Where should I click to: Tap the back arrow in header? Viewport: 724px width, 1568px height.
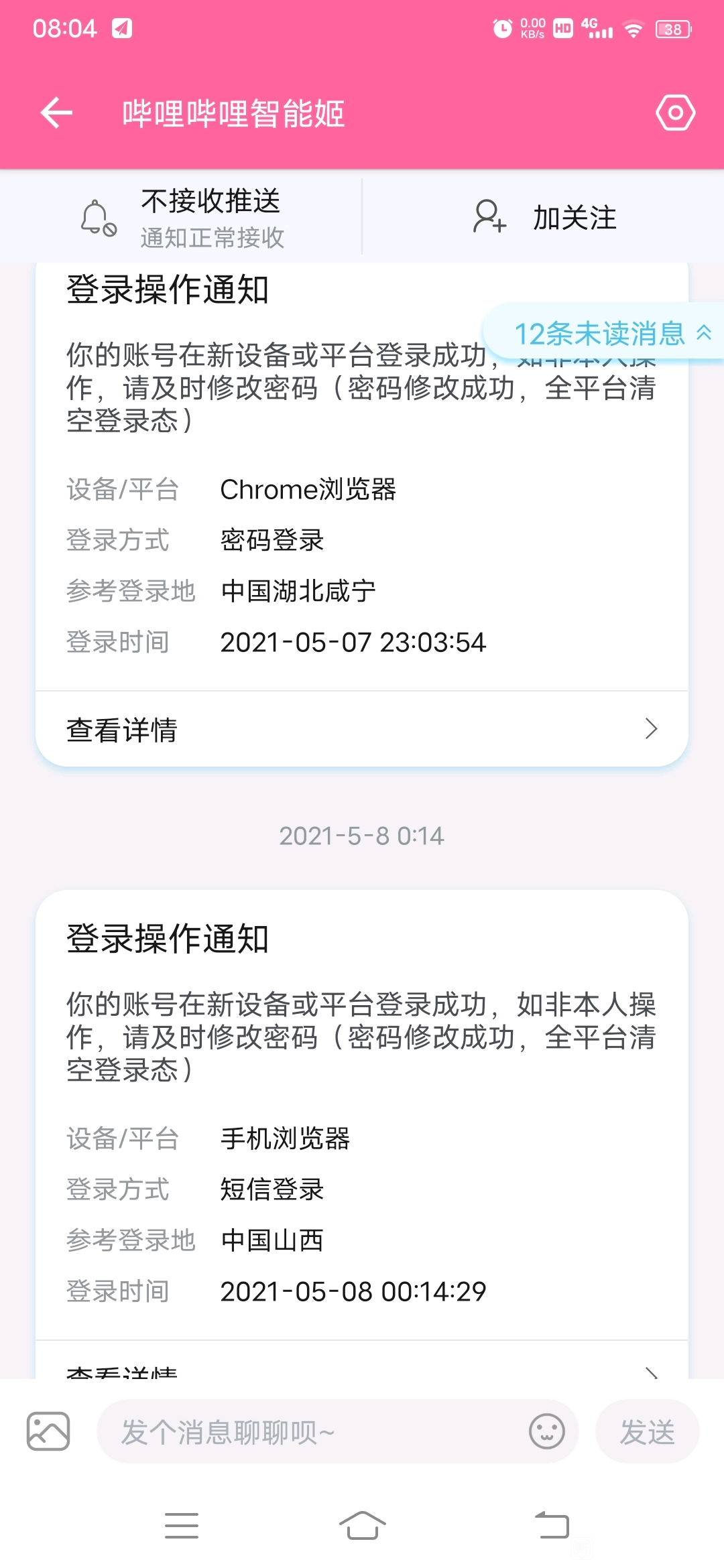pos(57,113)
